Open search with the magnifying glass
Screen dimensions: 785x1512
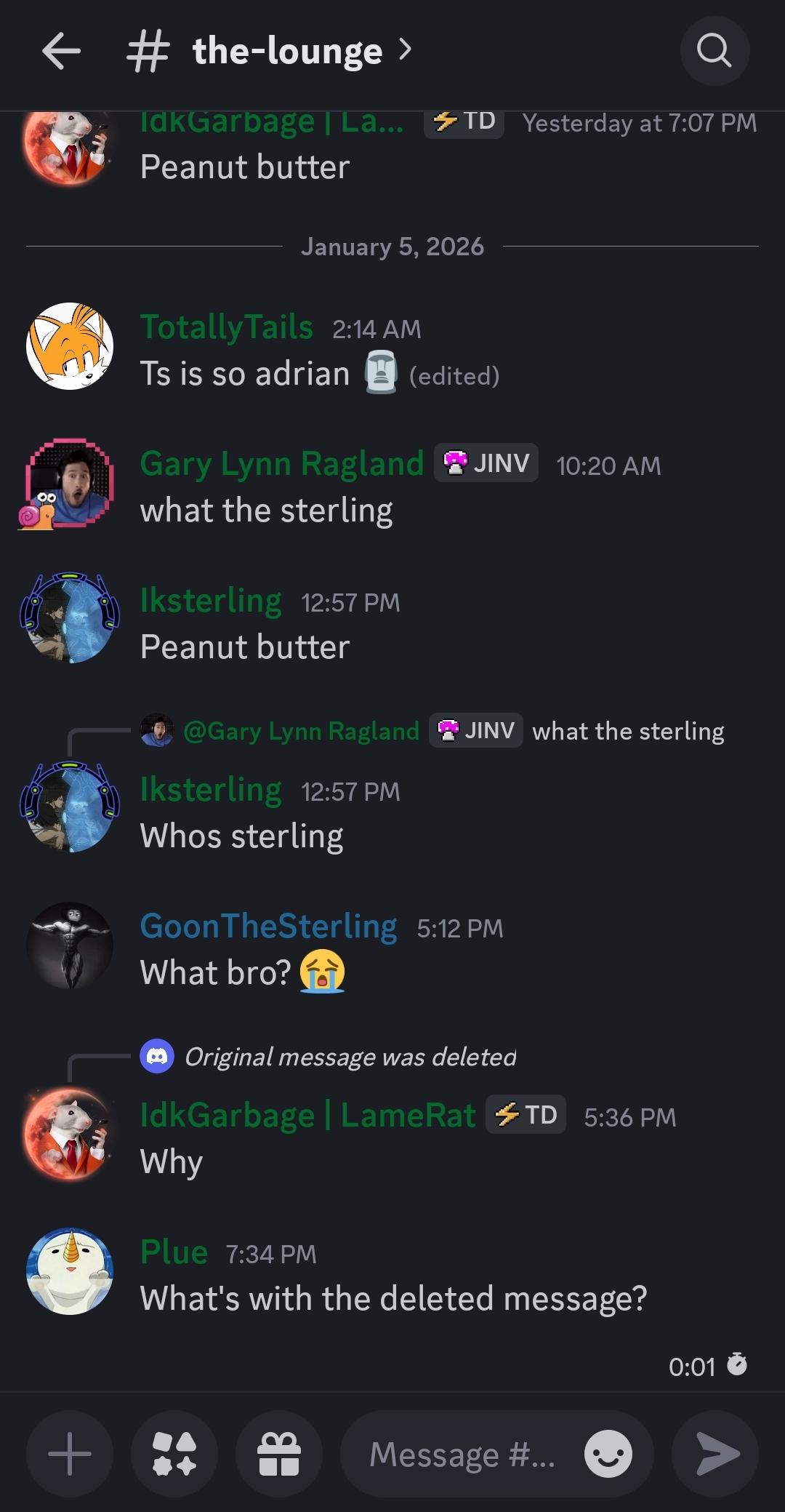click(714, 51)
